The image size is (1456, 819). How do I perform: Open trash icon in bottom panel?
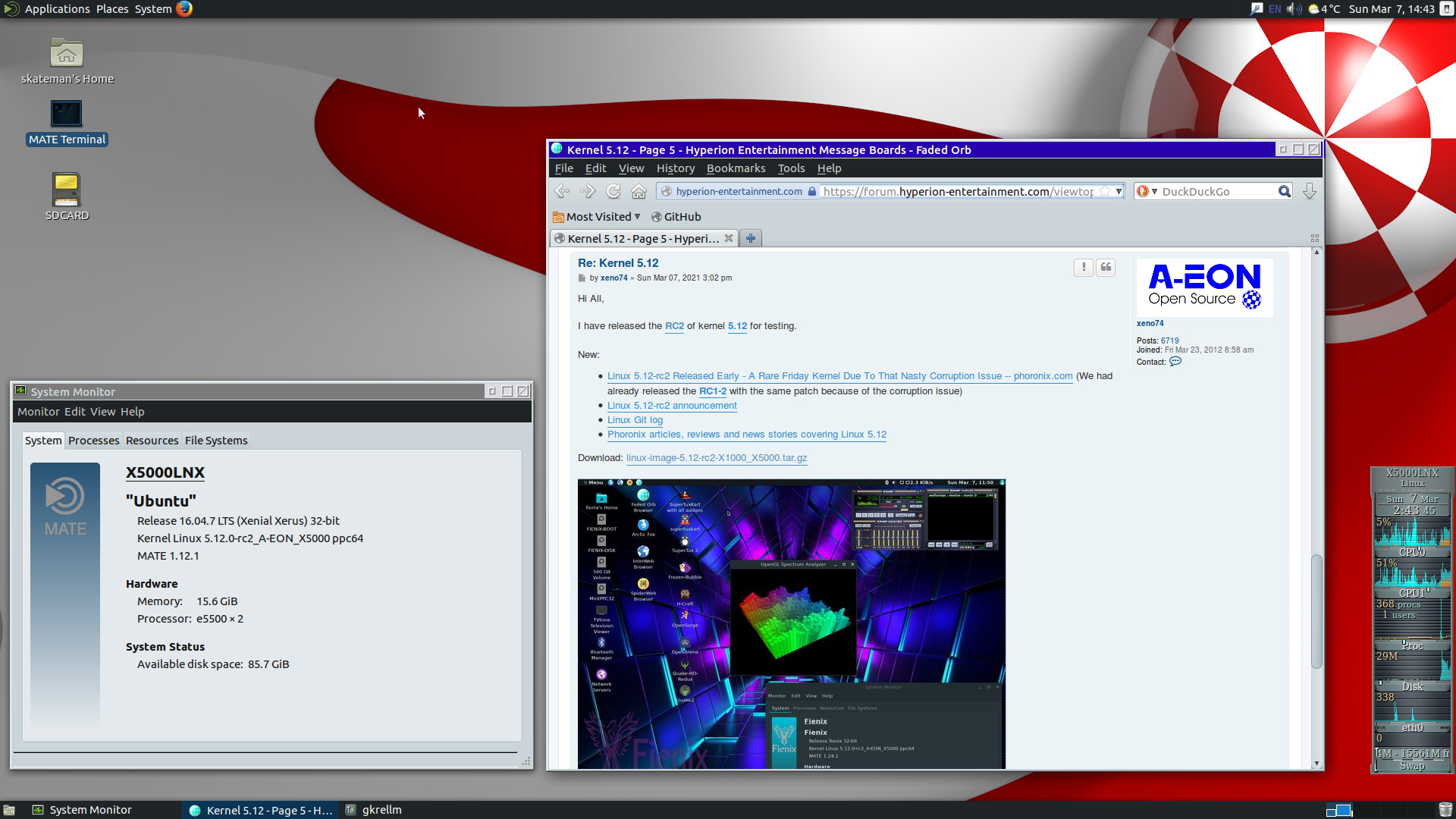pyautogui.click(x=1445, y=810)
